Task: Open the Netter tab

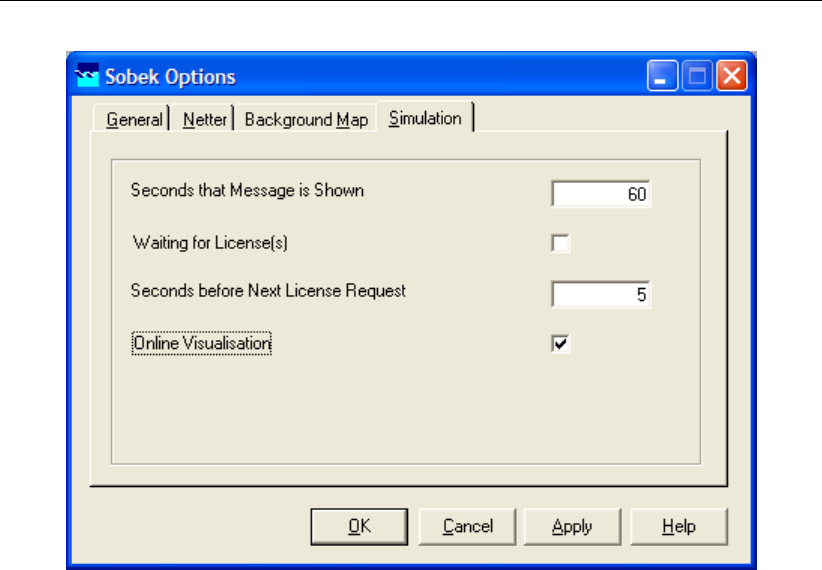Action: (203, 119)
